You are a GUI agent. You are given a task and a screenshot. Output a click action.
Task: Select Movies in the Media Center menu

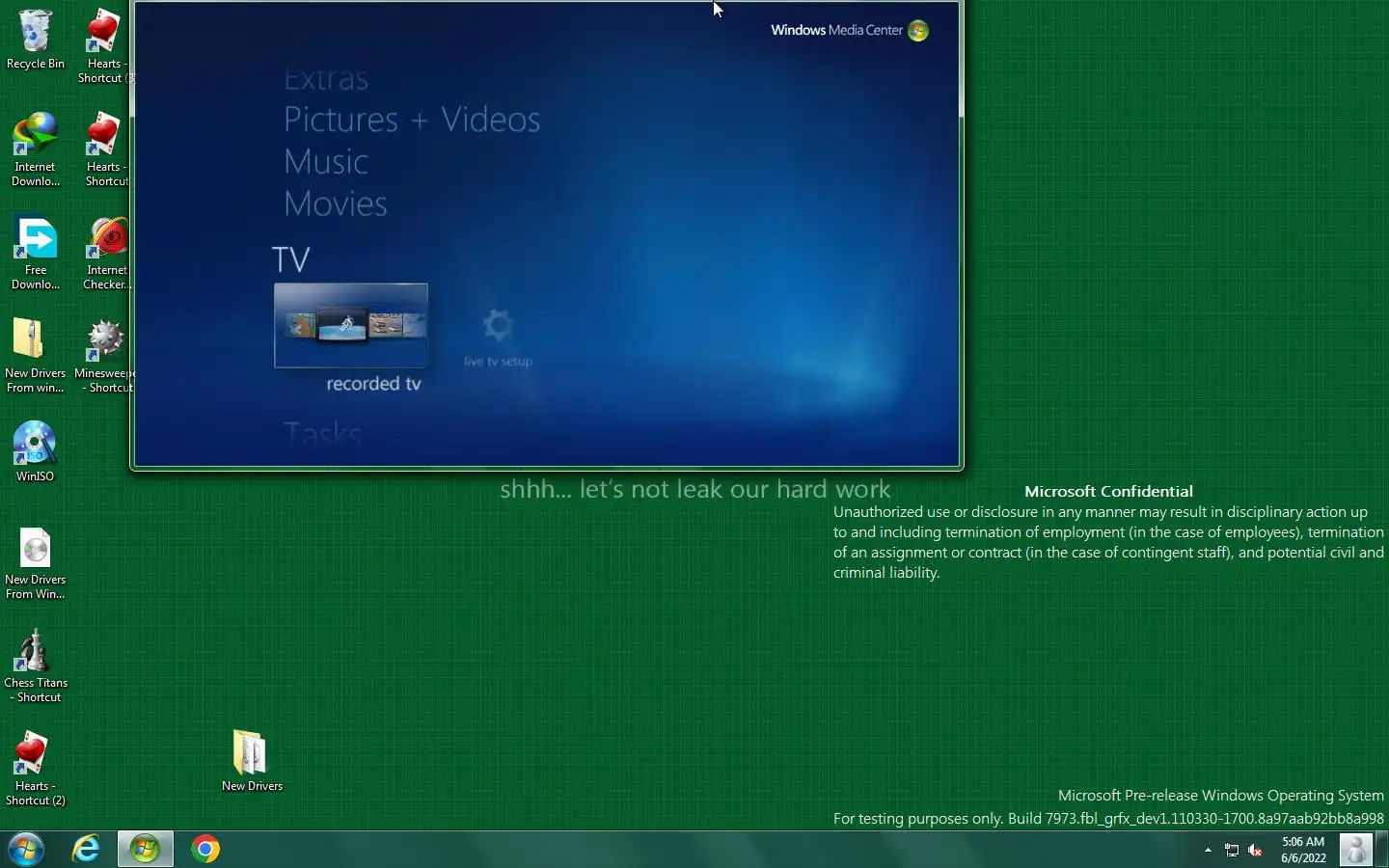click(336, 204)
